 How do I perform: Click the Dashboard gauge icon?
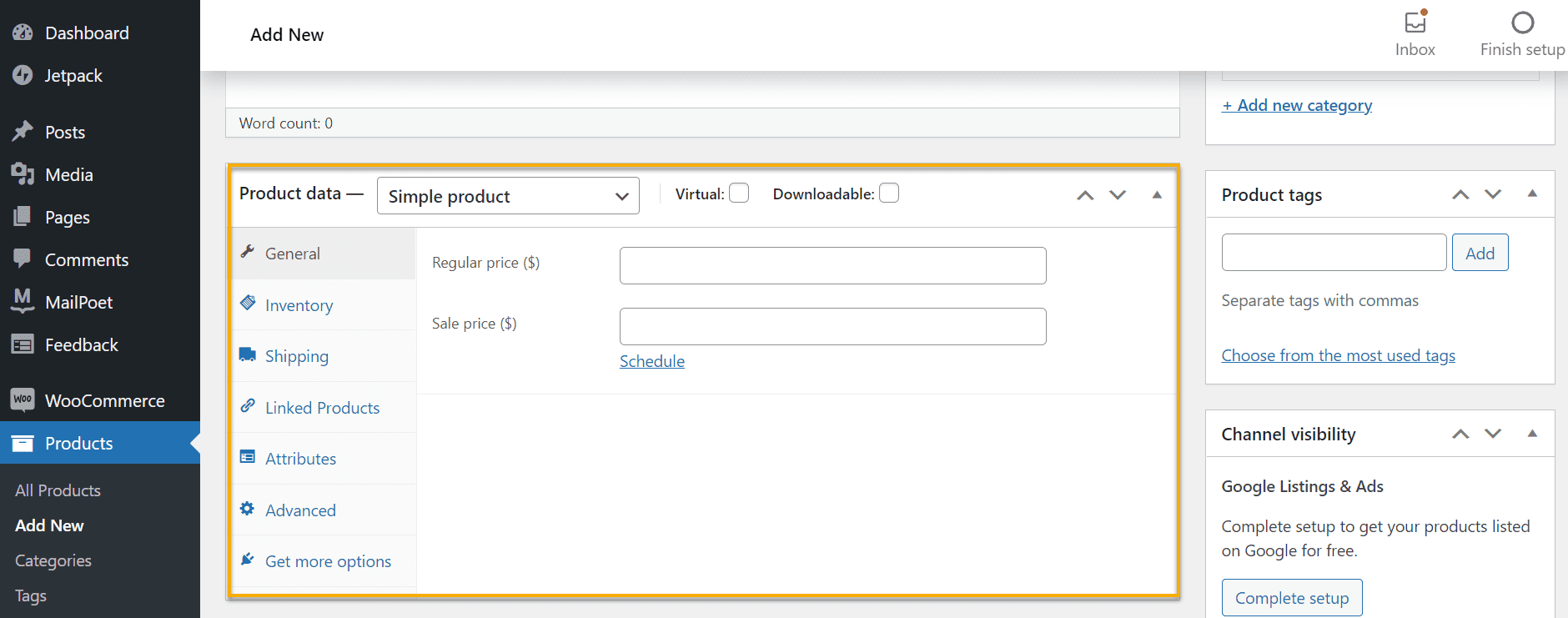click(x=23, y=33)
